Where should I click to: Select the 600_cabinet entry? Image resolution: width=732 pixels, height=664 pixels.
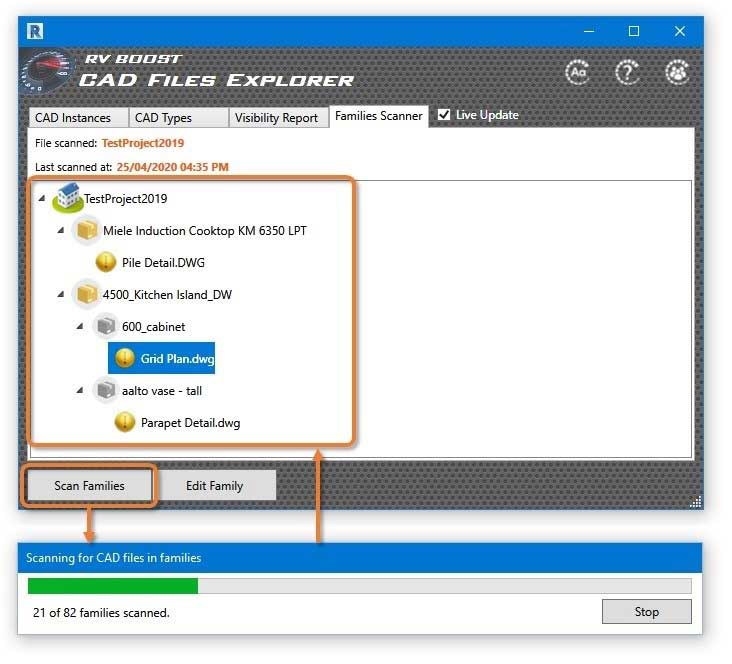(154, 327)
